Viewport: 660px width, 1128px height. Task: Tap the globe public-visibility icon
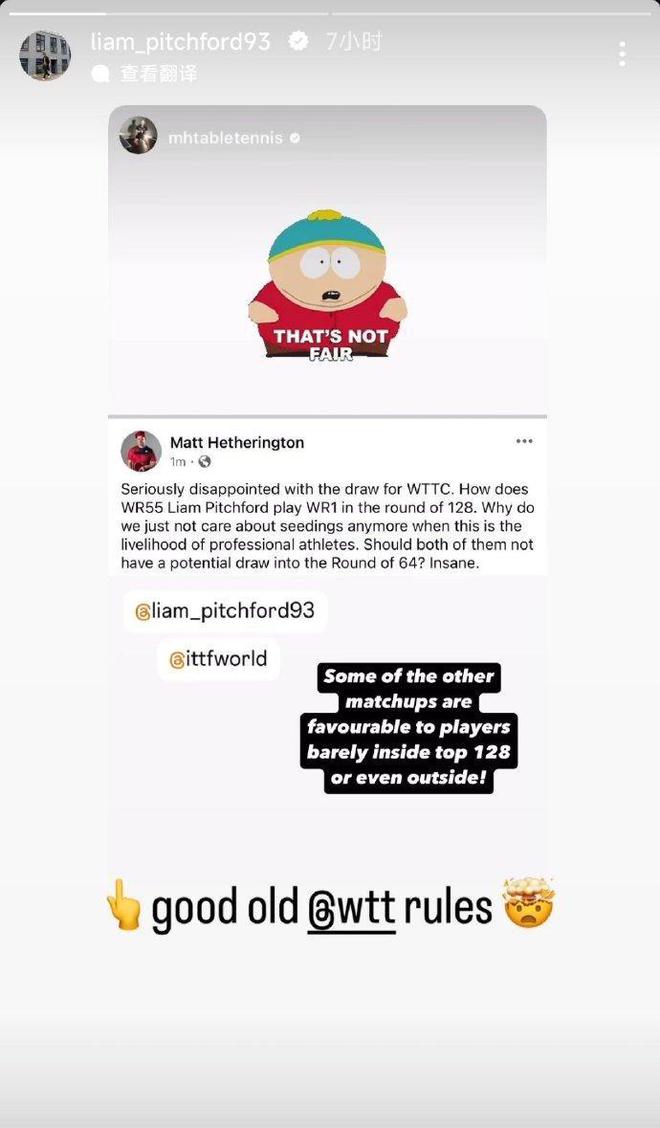click(x=204, y=462)
